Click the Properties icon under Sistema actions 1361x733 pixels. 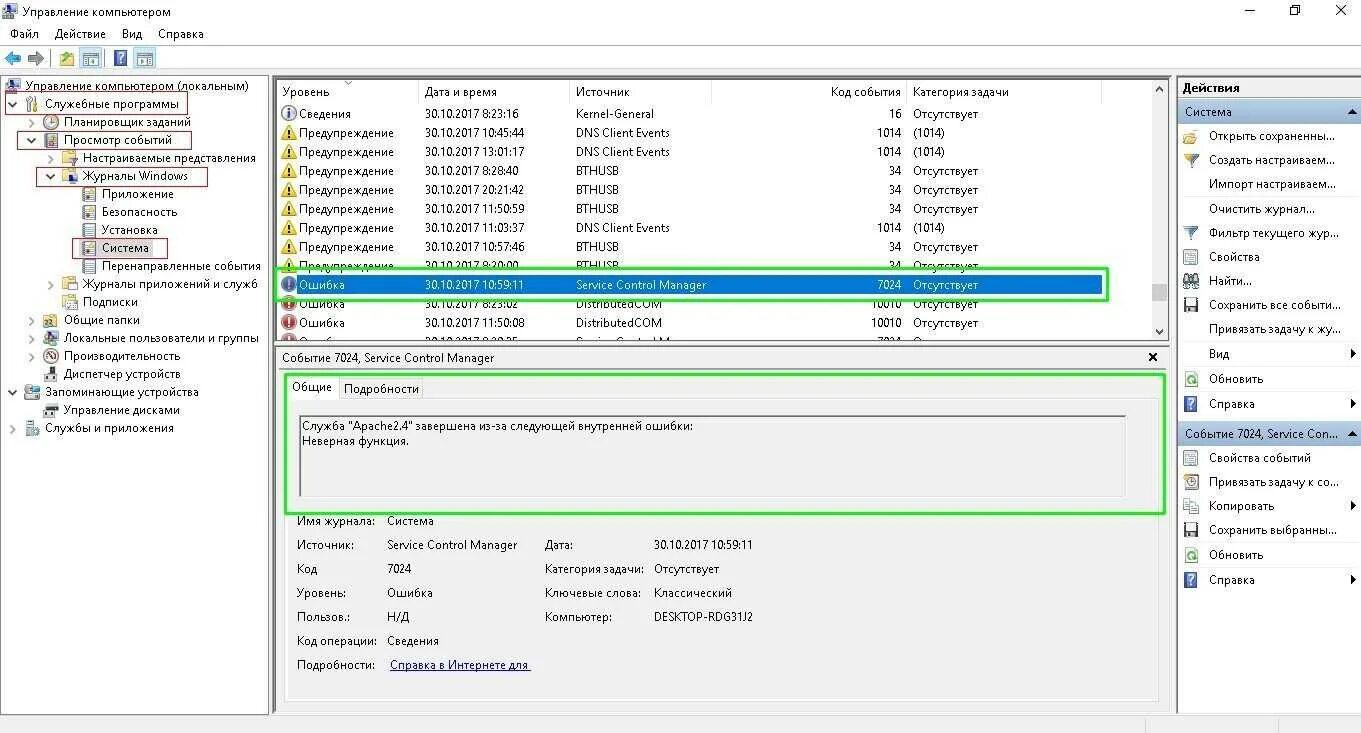point(1191,257)
